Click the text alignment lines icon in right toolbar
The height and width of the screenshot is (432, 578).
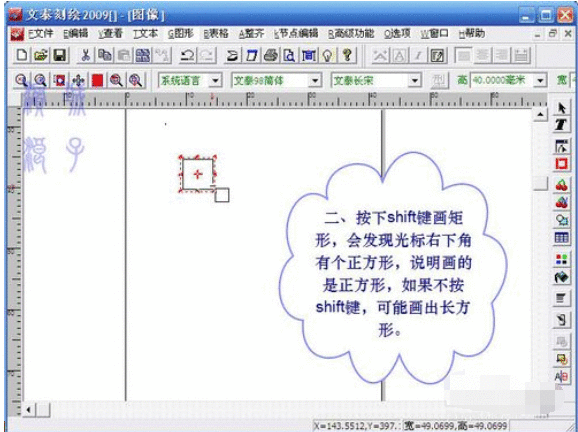point(561,298)
